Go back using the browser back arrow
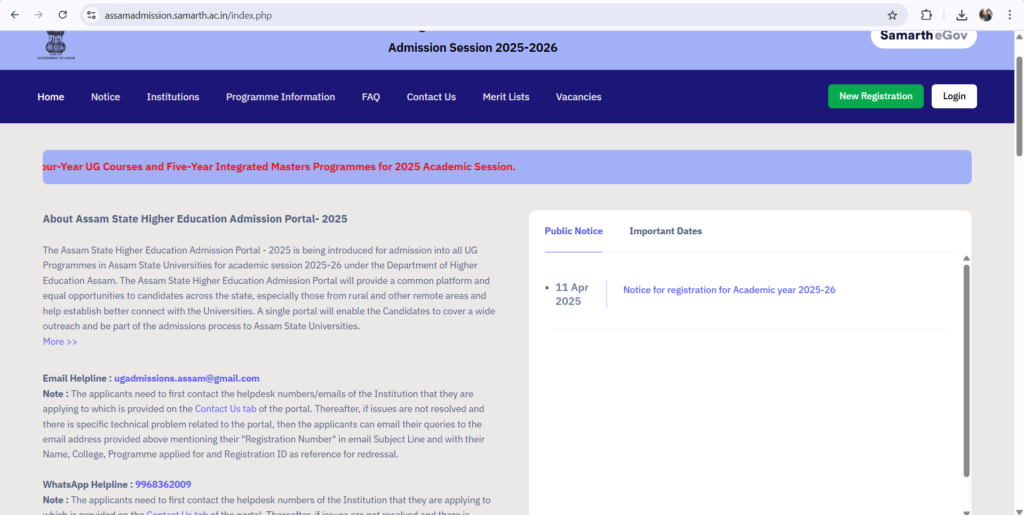 (14, 15)
